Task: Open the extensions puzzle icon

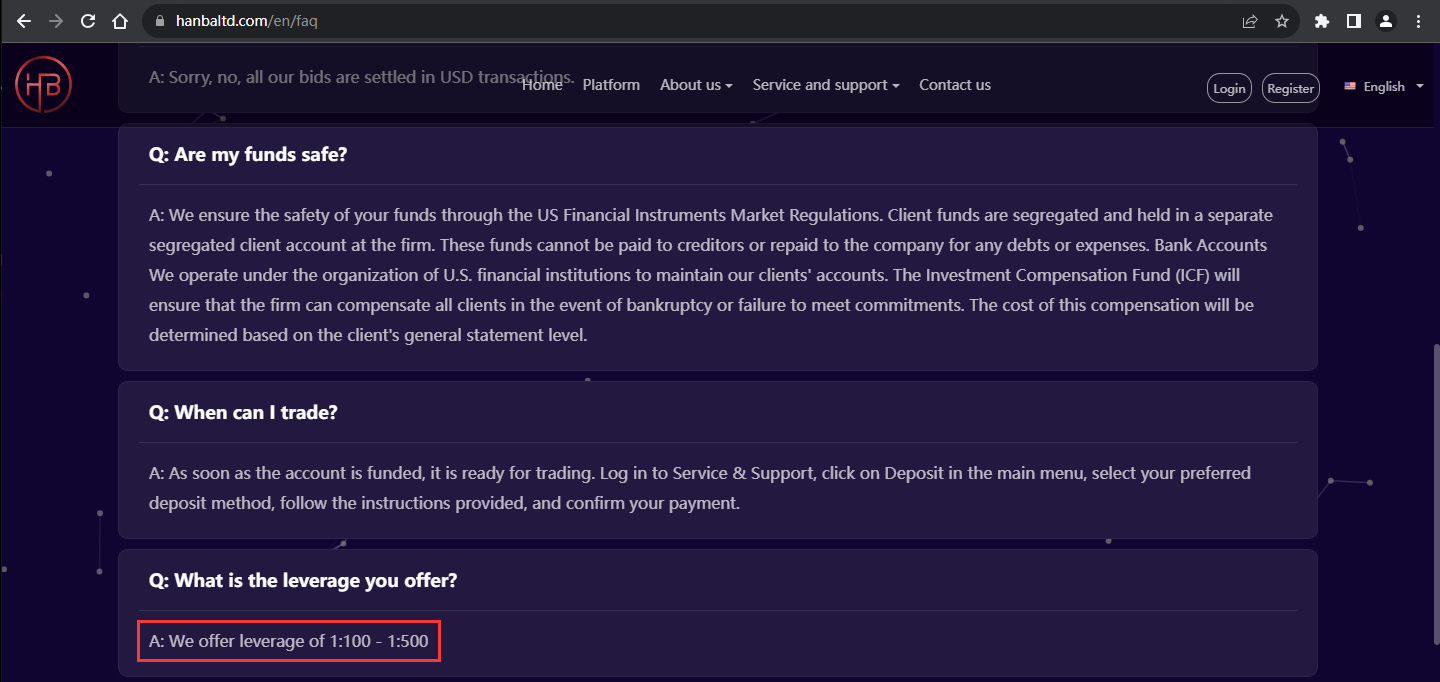Action: point(1322,21)
